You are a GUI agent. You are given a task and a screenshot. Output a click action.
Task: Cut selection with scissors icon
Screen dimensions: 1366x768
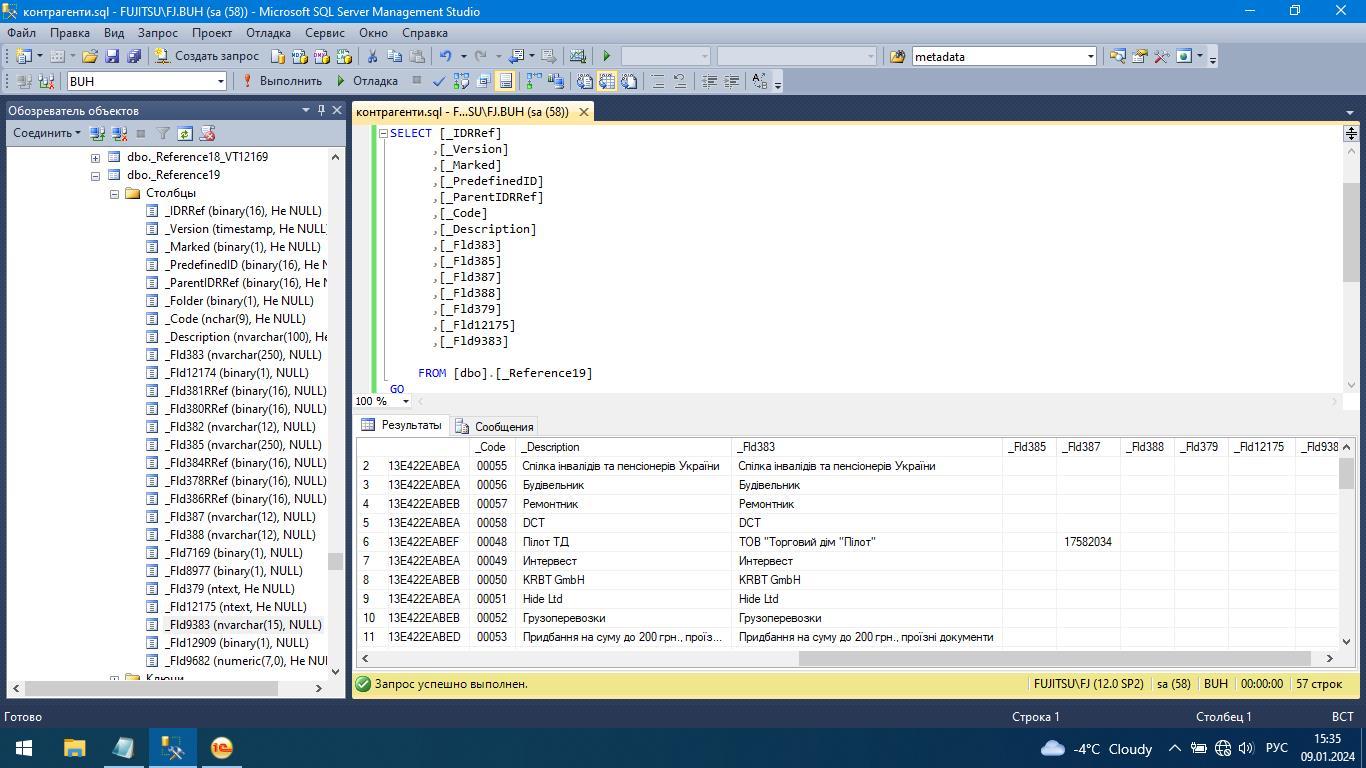click(x=372, y=57)
